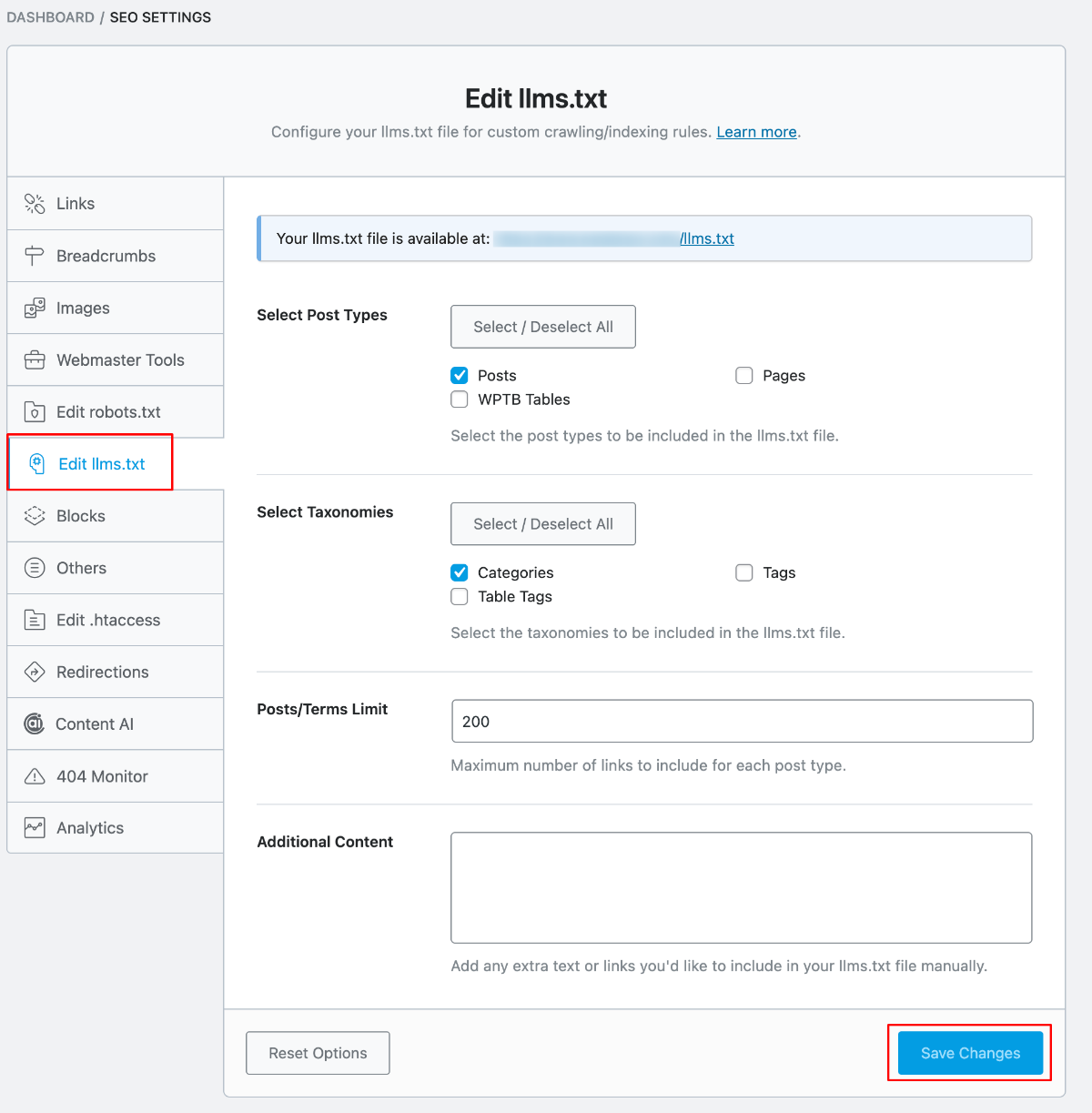This screenshot has height=1113, width=1092.
Task: Click the Webmaster Tools briefcase icon
Action: [35, 360]
